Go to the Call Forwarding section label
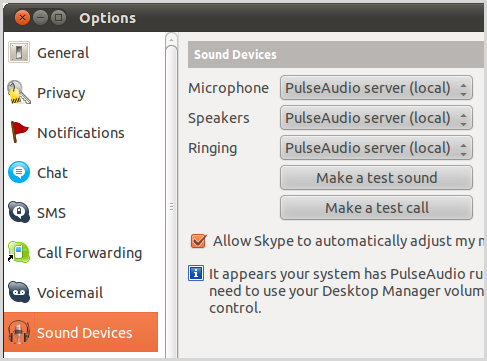This screenshot has width=487, height=361. coord(90,253)
